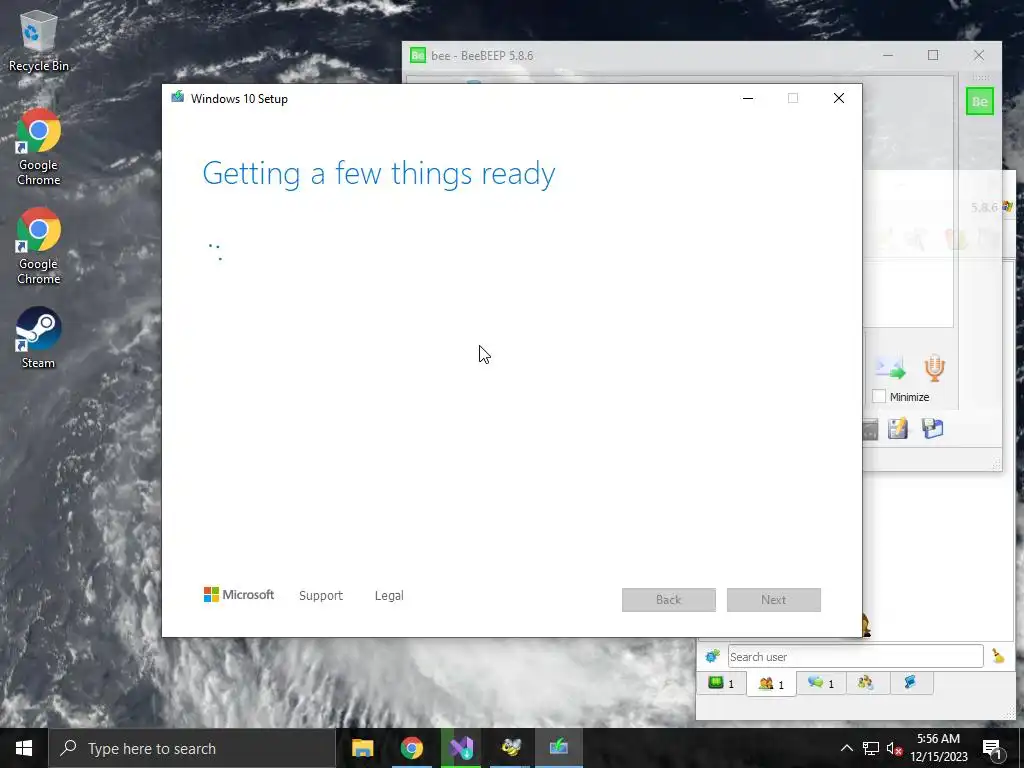Open the Recycle Bin desktop icon

point(38,40)
